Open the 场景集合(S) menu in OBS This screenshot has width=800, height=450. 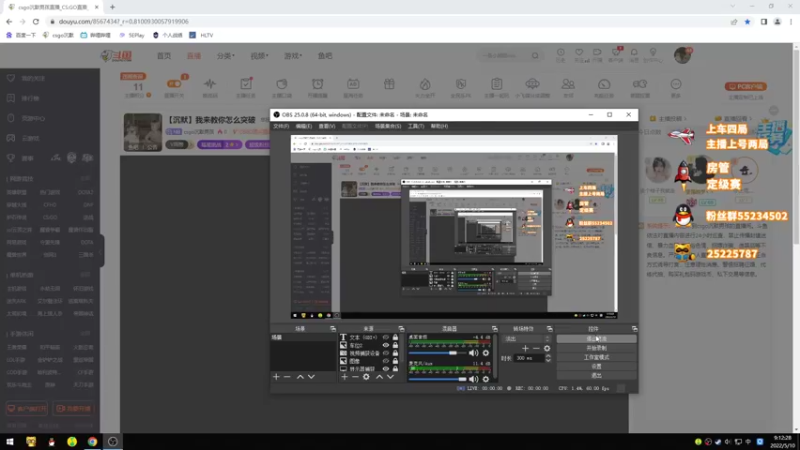click(388, 126)
